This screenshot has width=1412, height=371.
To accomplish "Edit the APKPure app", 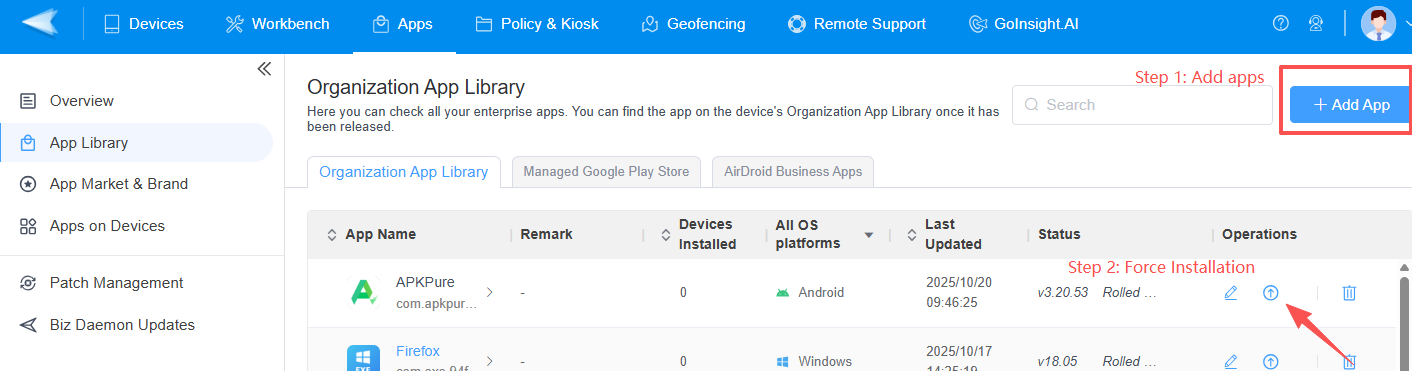I will [x=1231, y=293].
